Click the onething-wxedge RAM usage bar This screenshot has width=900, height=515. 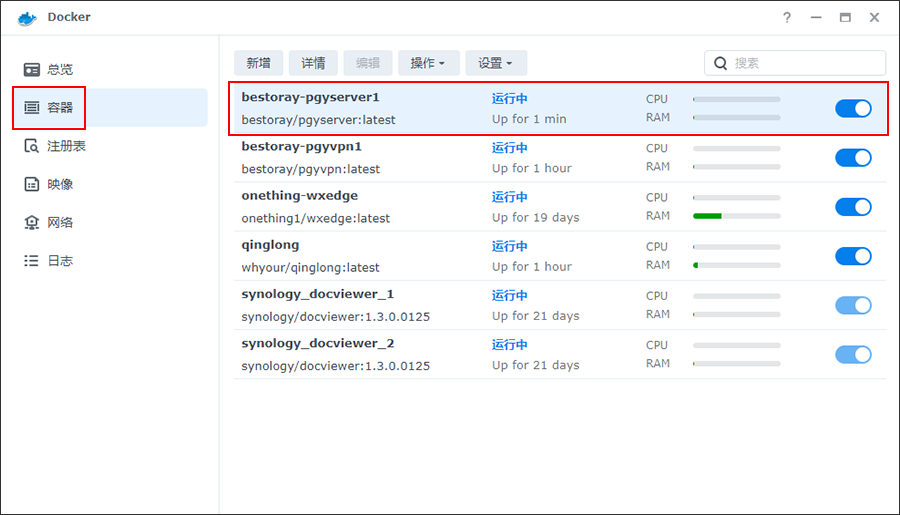click(736, 216)
